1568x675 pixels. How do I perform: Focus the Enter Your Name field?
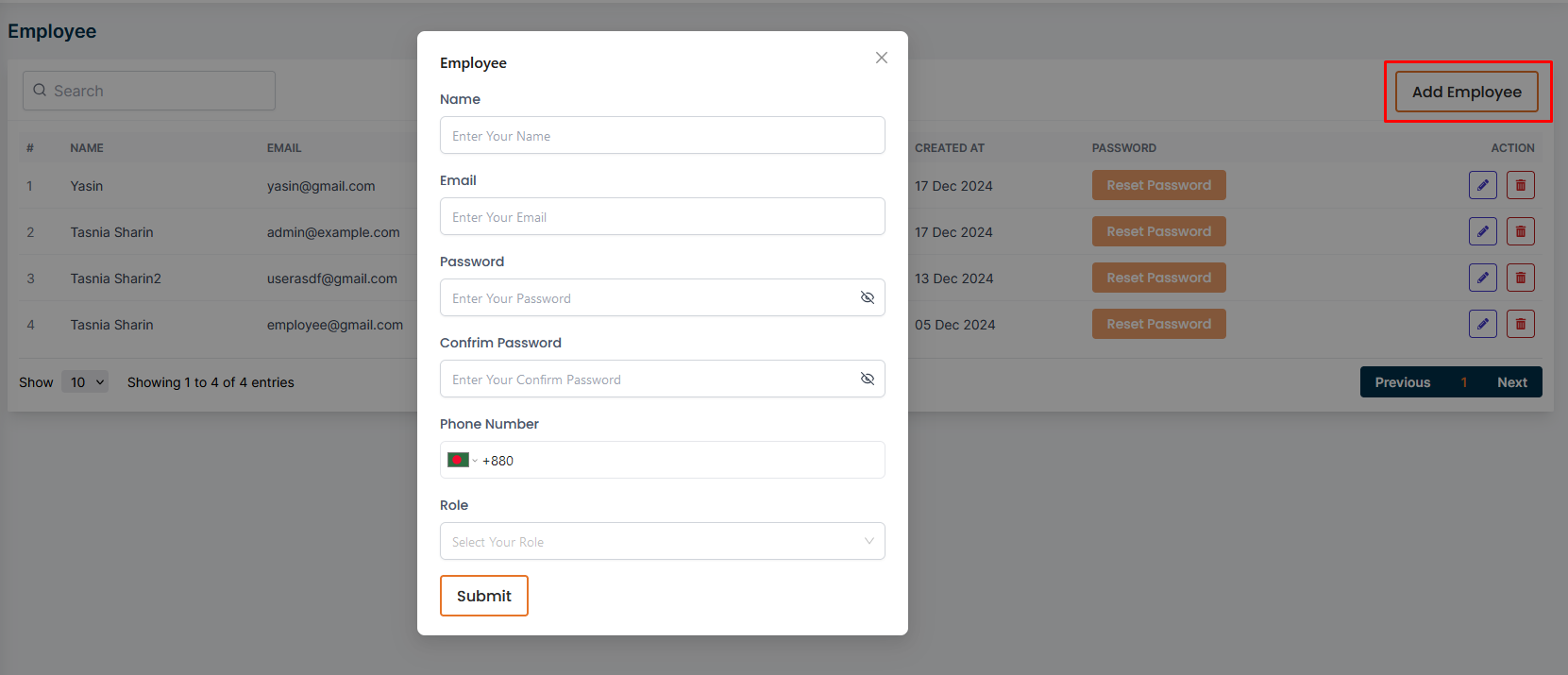(x=662, y=136)
